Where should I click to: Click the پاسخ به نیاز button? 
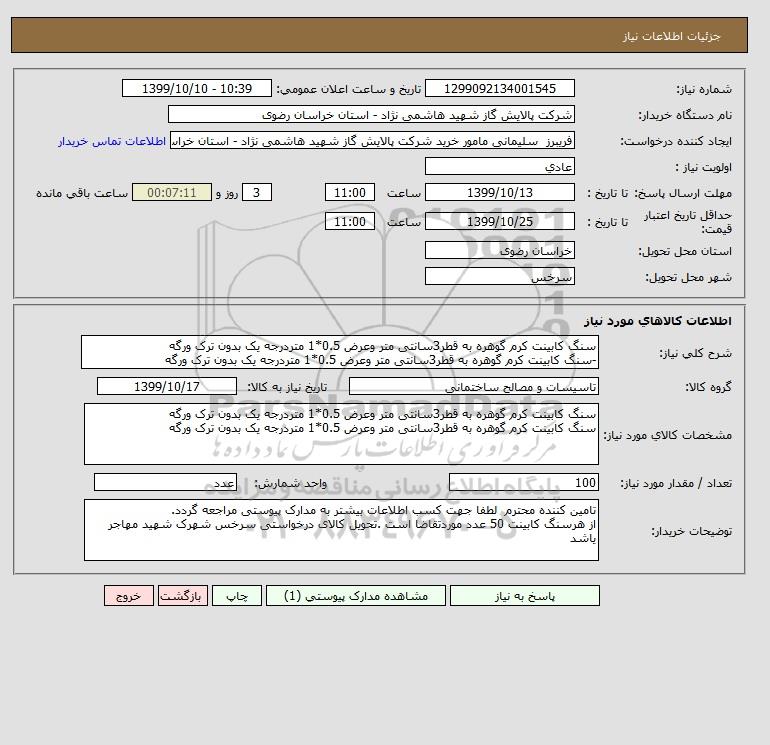click(x=524, y=595)
